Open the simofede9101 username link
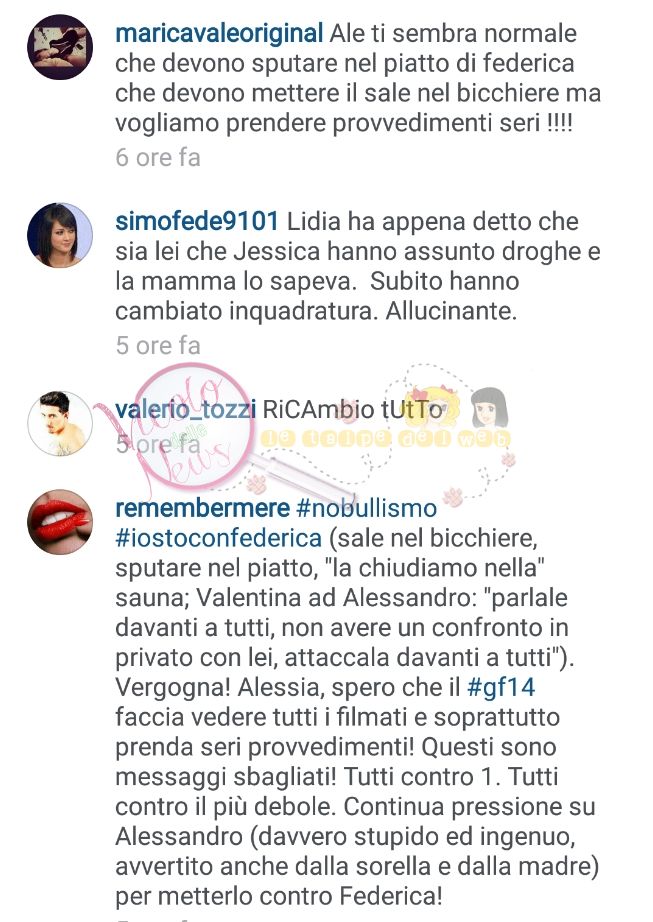This screenshot has width=653, height=922. click(x=197, y=222)
